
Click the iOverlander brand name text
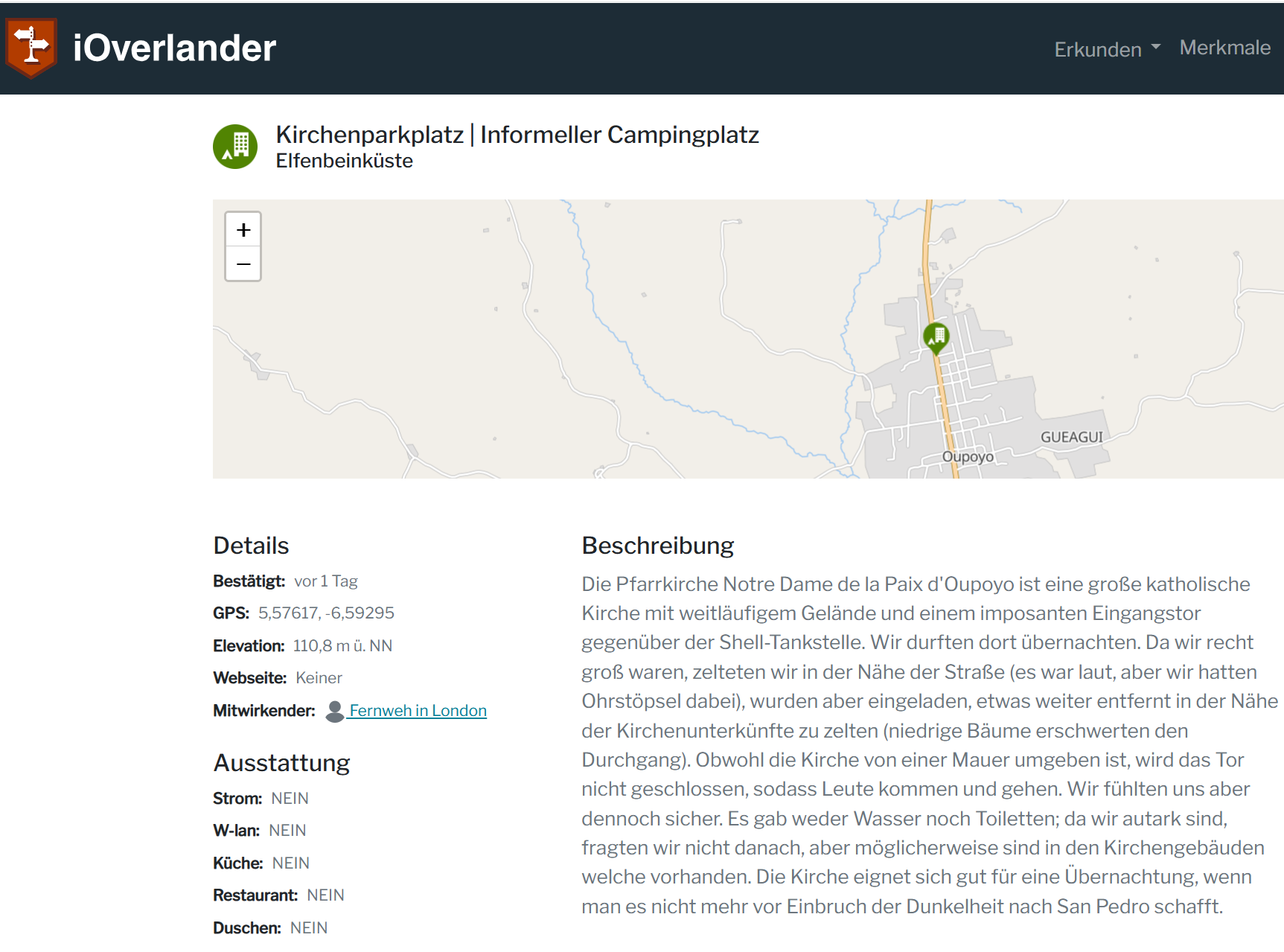174,48
